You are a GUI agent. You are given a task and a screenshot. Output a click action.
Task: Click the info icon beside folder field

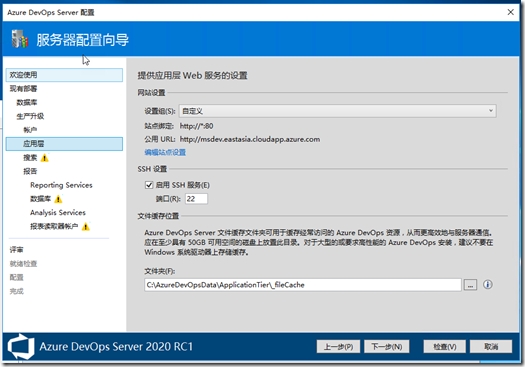tap(488, 285)
